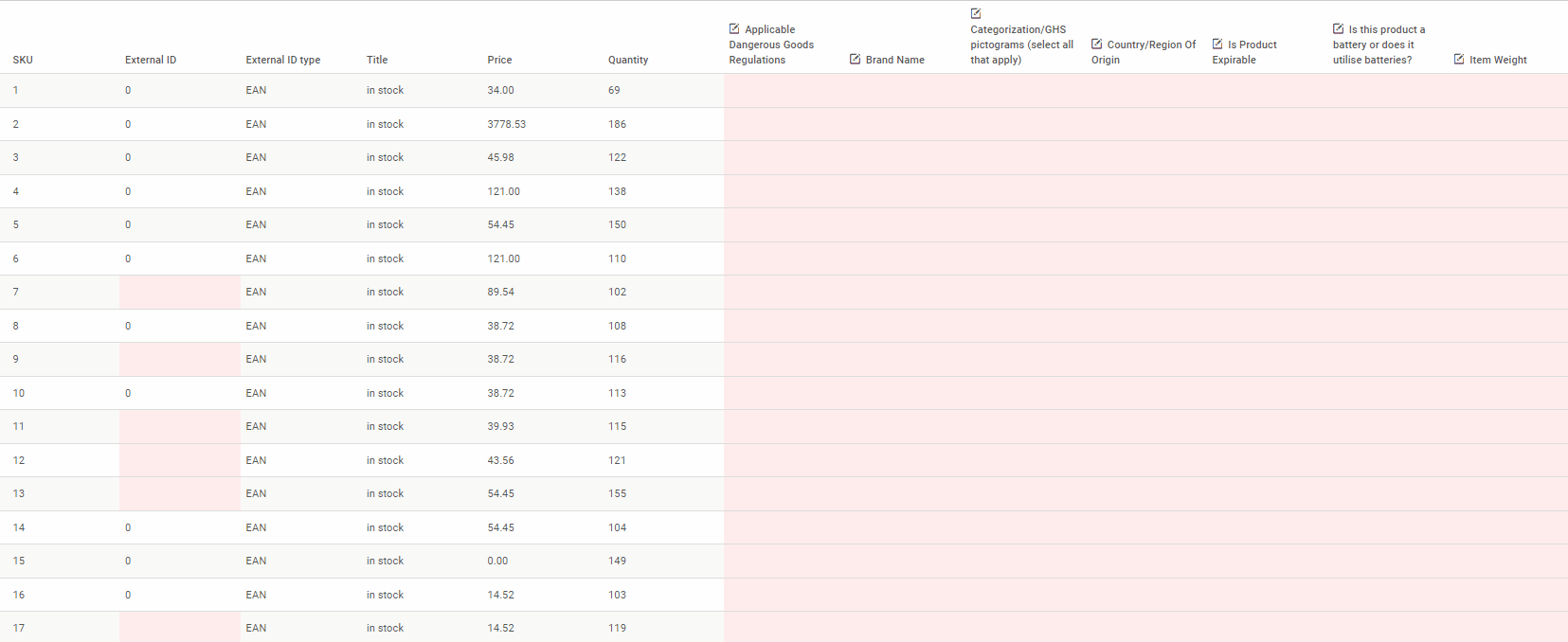Click the empty Brand Name cell for SKU 1

[905, 90]
